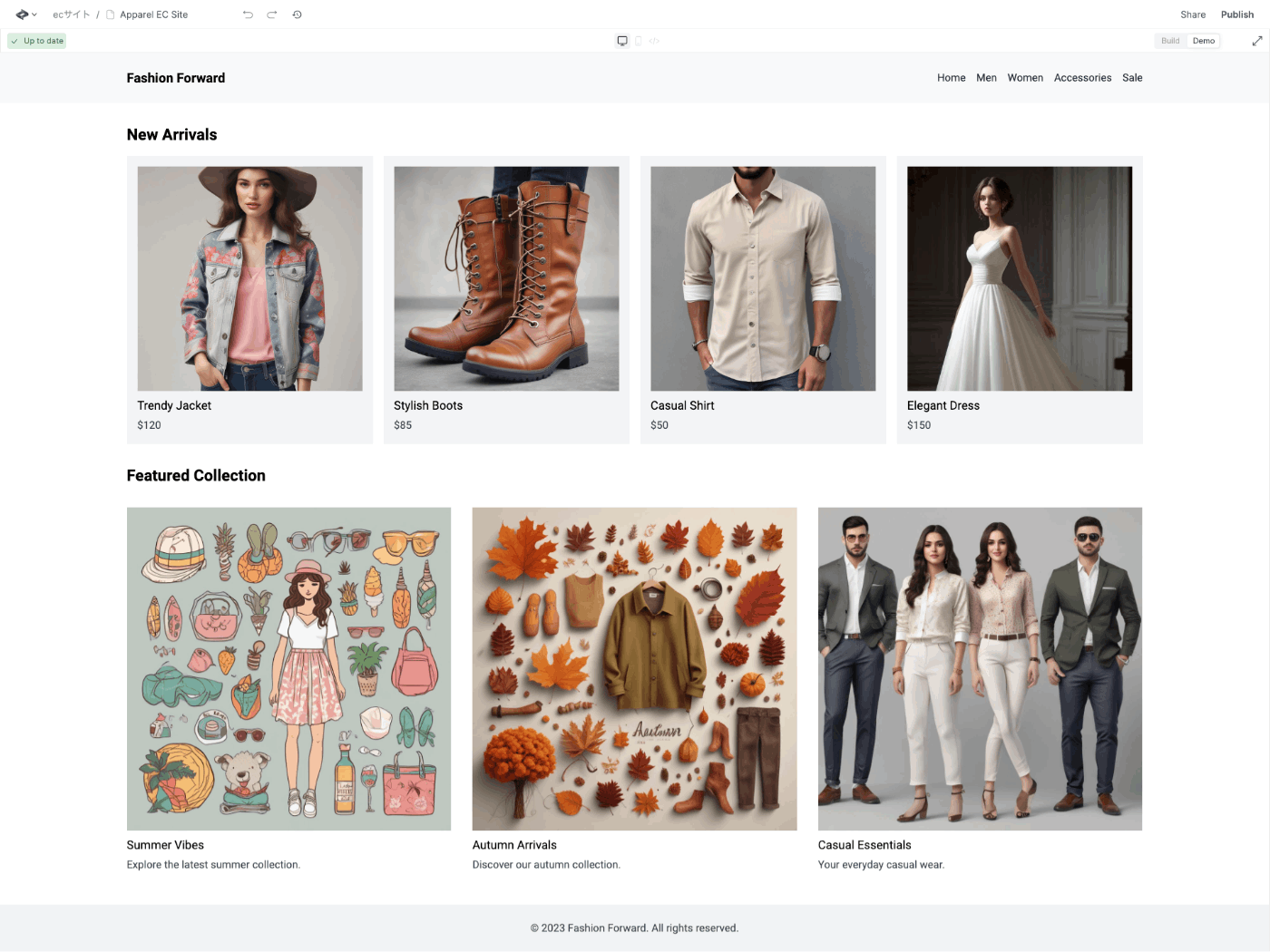Select the Build mode toggle
This screenshot has height=952, width=1270.
pyautogui.click(x=1170, y=41)
